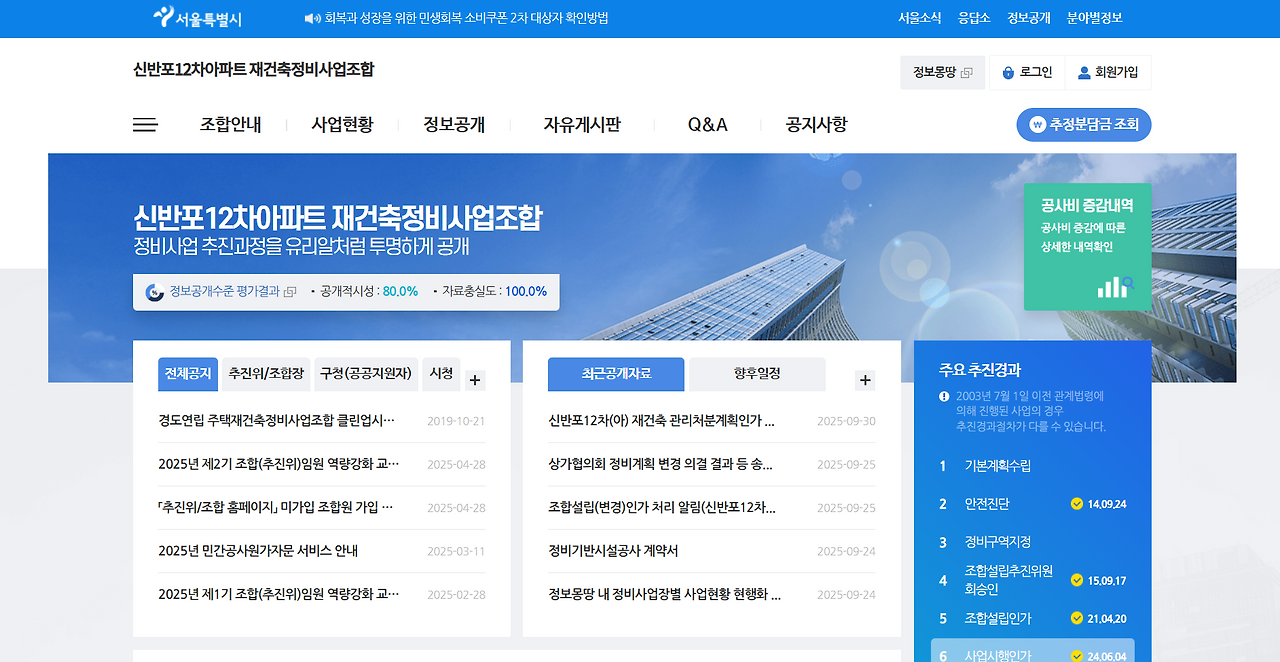Image resolution: width=1280 pixels, height=662 pixels.
Task: Click the plus expander beside the 시청 tab
Action: point(475,378)
